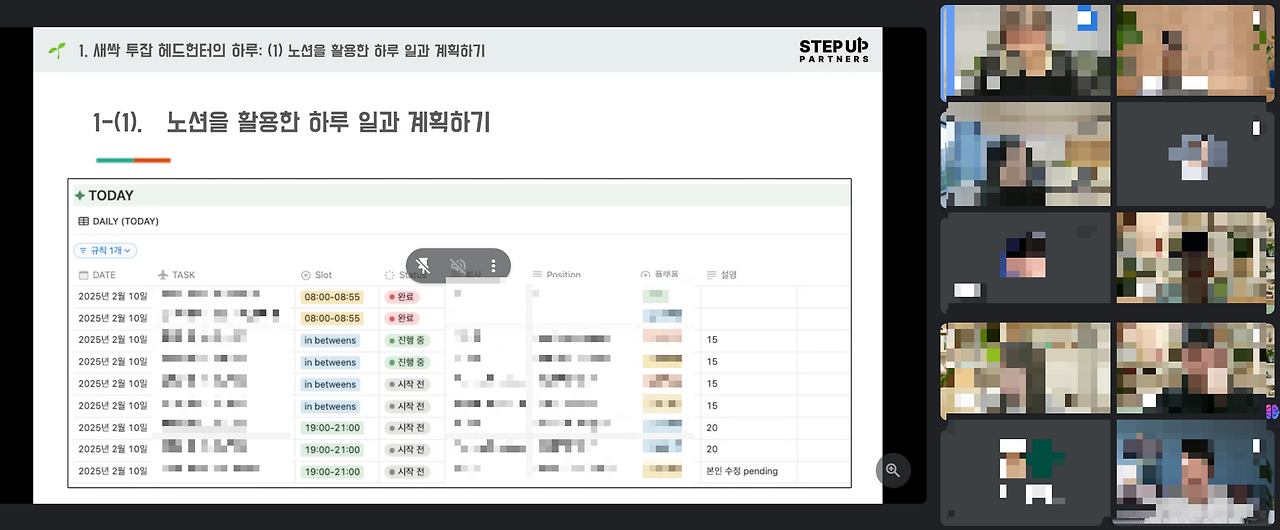
Task: Click the magnifier zoom button on the presentation
Action: tap(893, 470)
